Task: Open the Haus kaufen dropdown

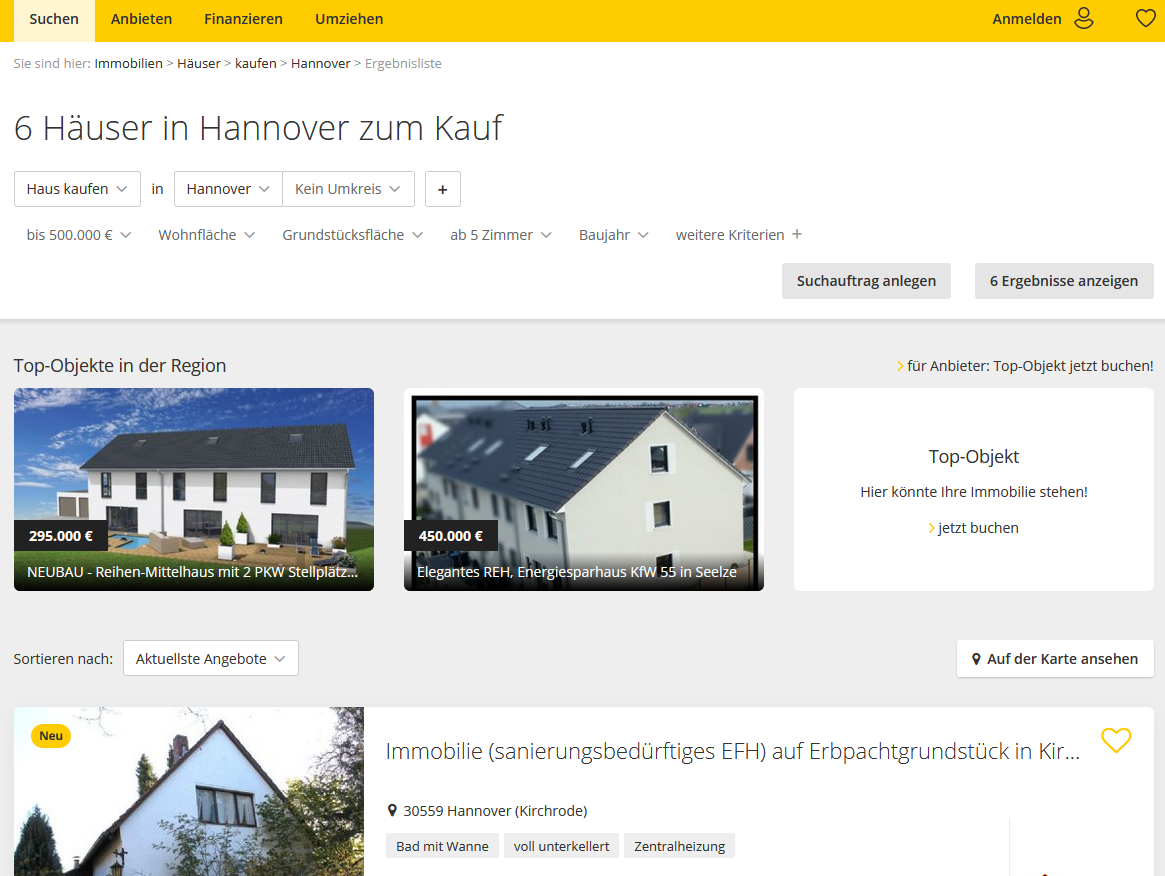Action: (77, 189)
